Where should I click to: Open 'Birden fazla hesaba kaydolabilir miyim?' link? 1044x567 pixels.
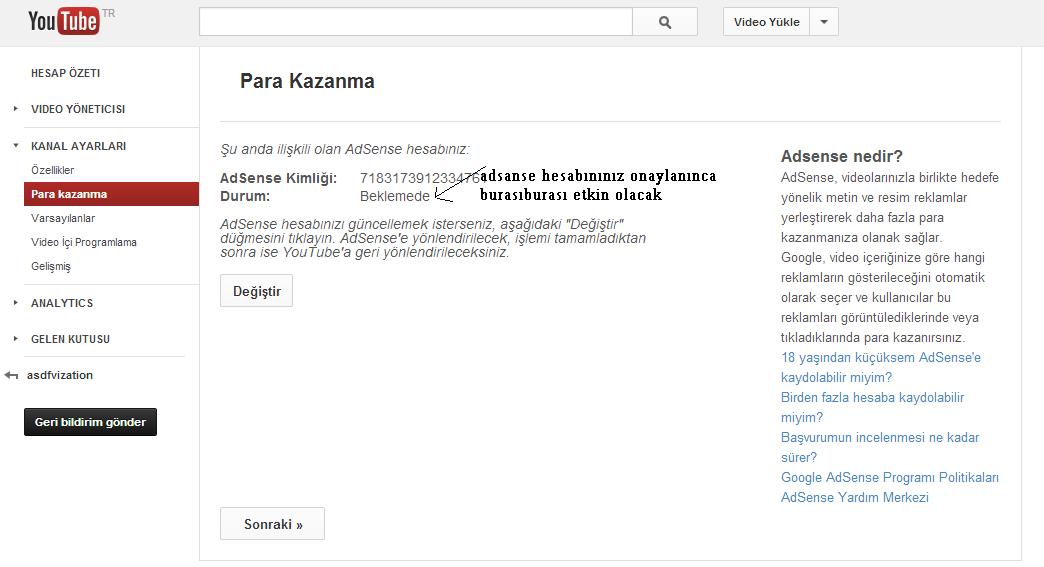pos(872,407)
